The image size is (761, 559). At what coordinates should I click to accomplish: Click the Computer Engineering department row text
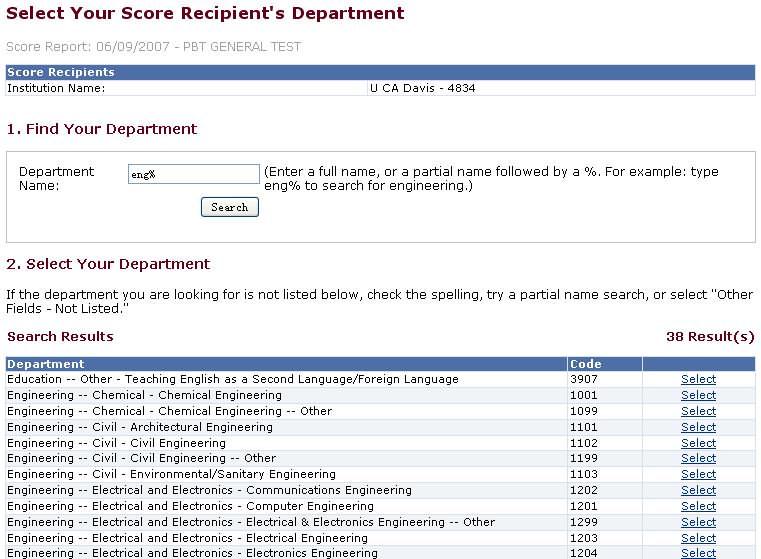pyautogui.click(x=190, y=506)
